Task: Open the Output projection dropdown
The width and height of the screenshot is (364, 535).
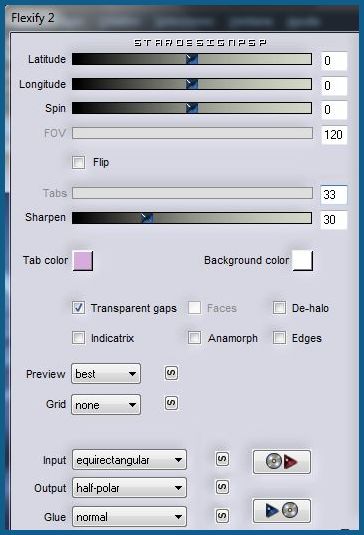Action: click(129, 488)
